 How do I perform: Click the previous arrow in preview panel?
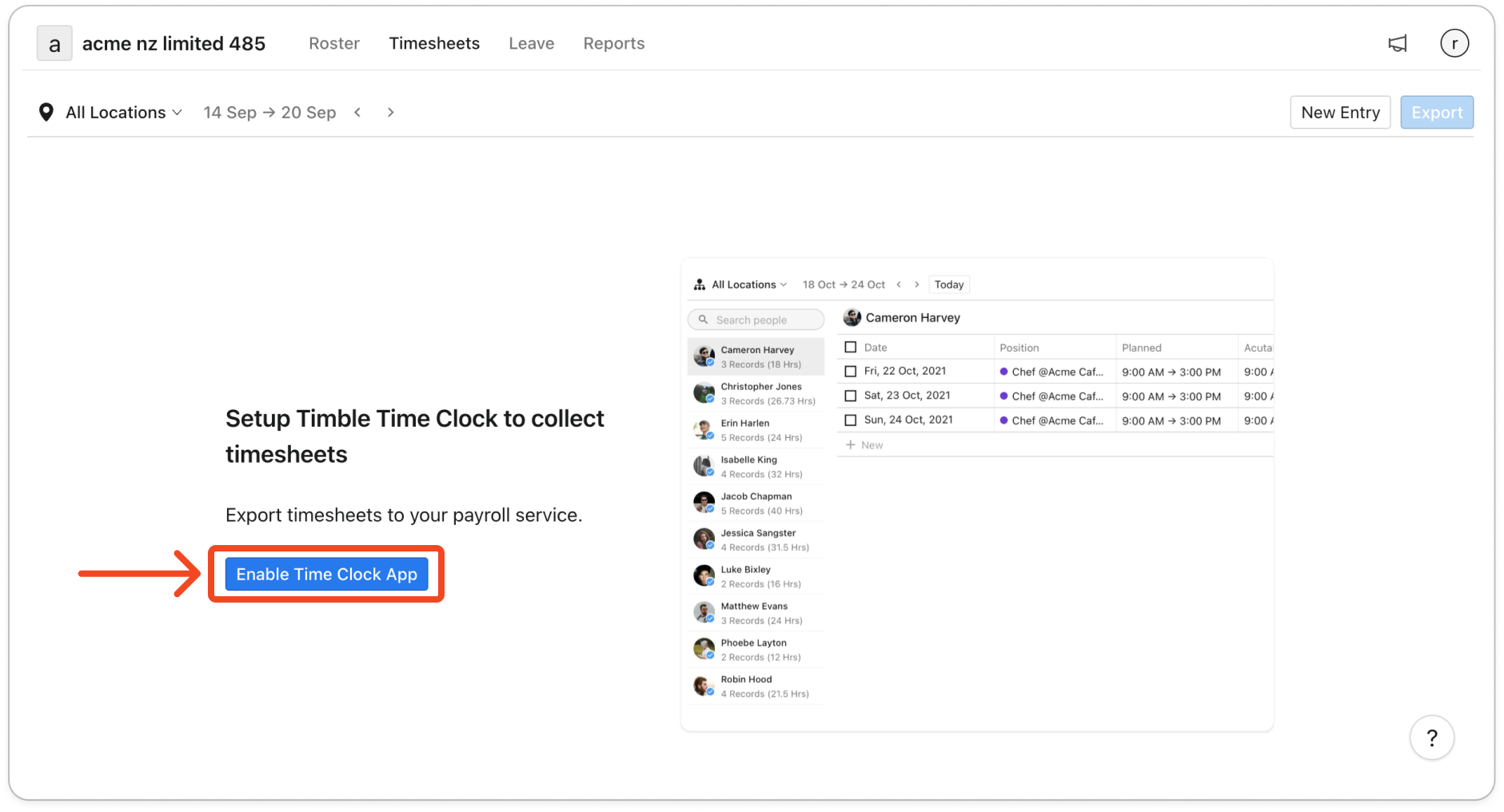(899, 285)
